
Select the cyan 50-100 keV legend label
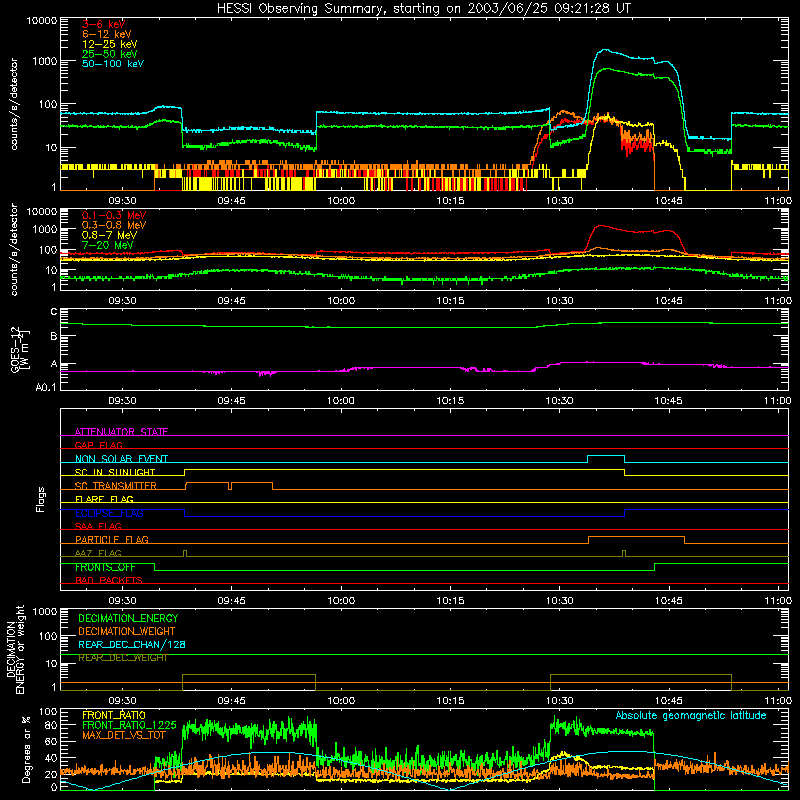[113, 64]
